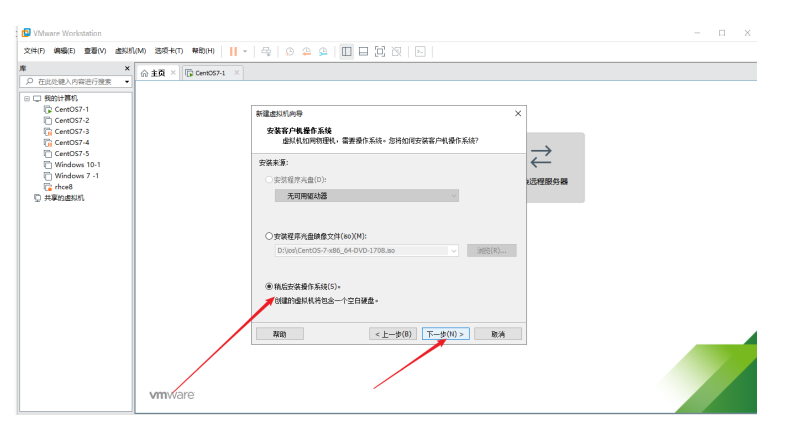Select Windows 7 -1 in the library tree
The image size is (786, 435).
[77, 175]
